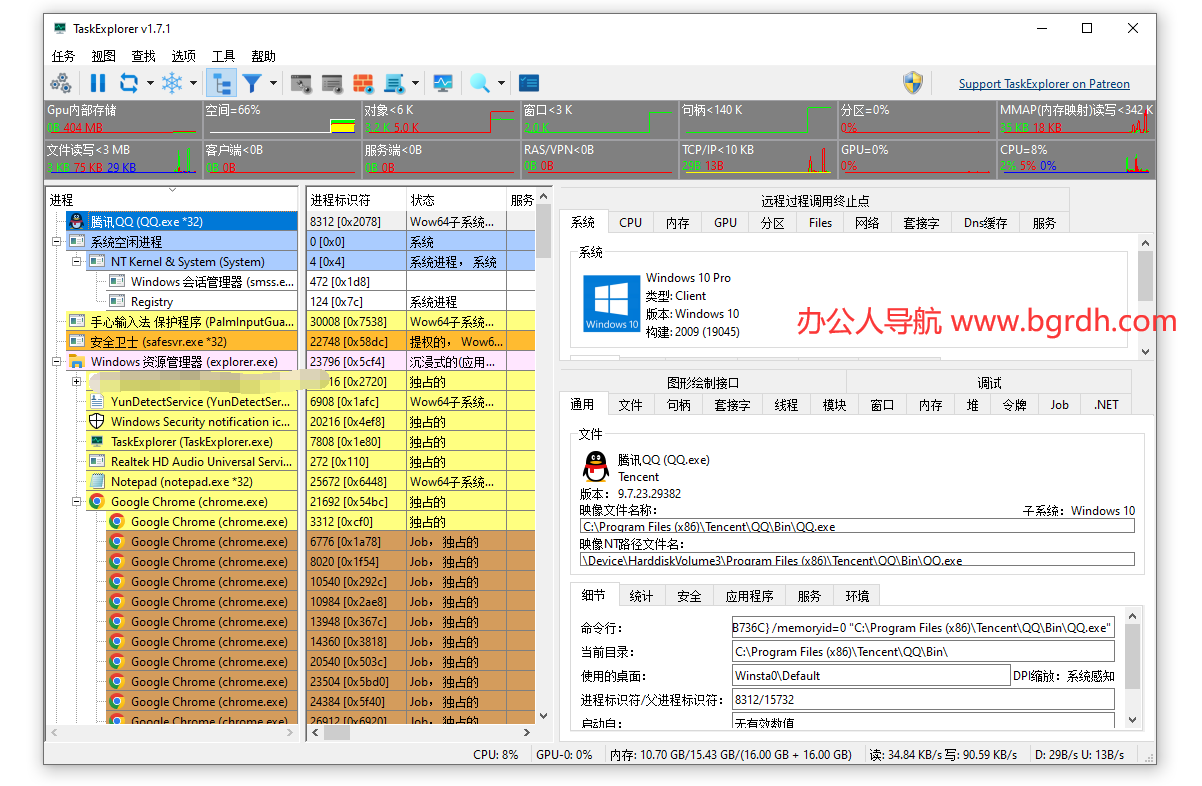The image size is (1202, 786).
Task: Click the second window list finder icon
Action: (332, 83)
